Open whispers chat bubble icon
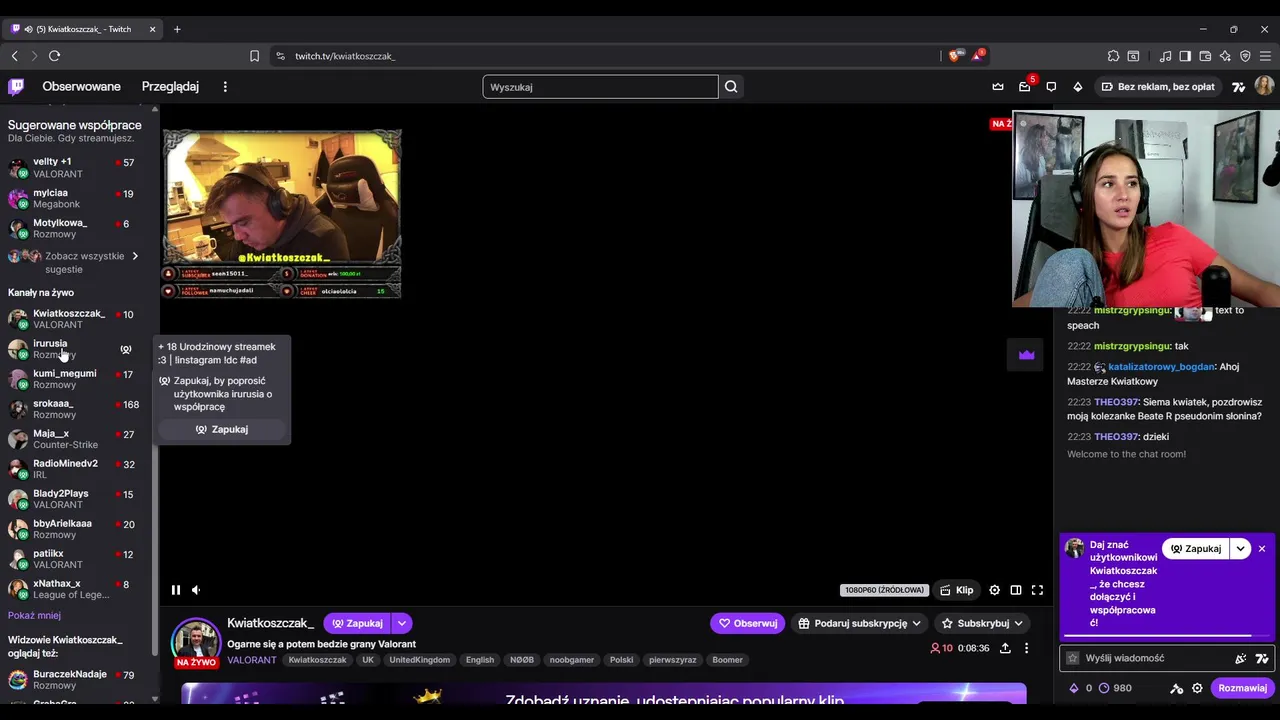 1051,87
